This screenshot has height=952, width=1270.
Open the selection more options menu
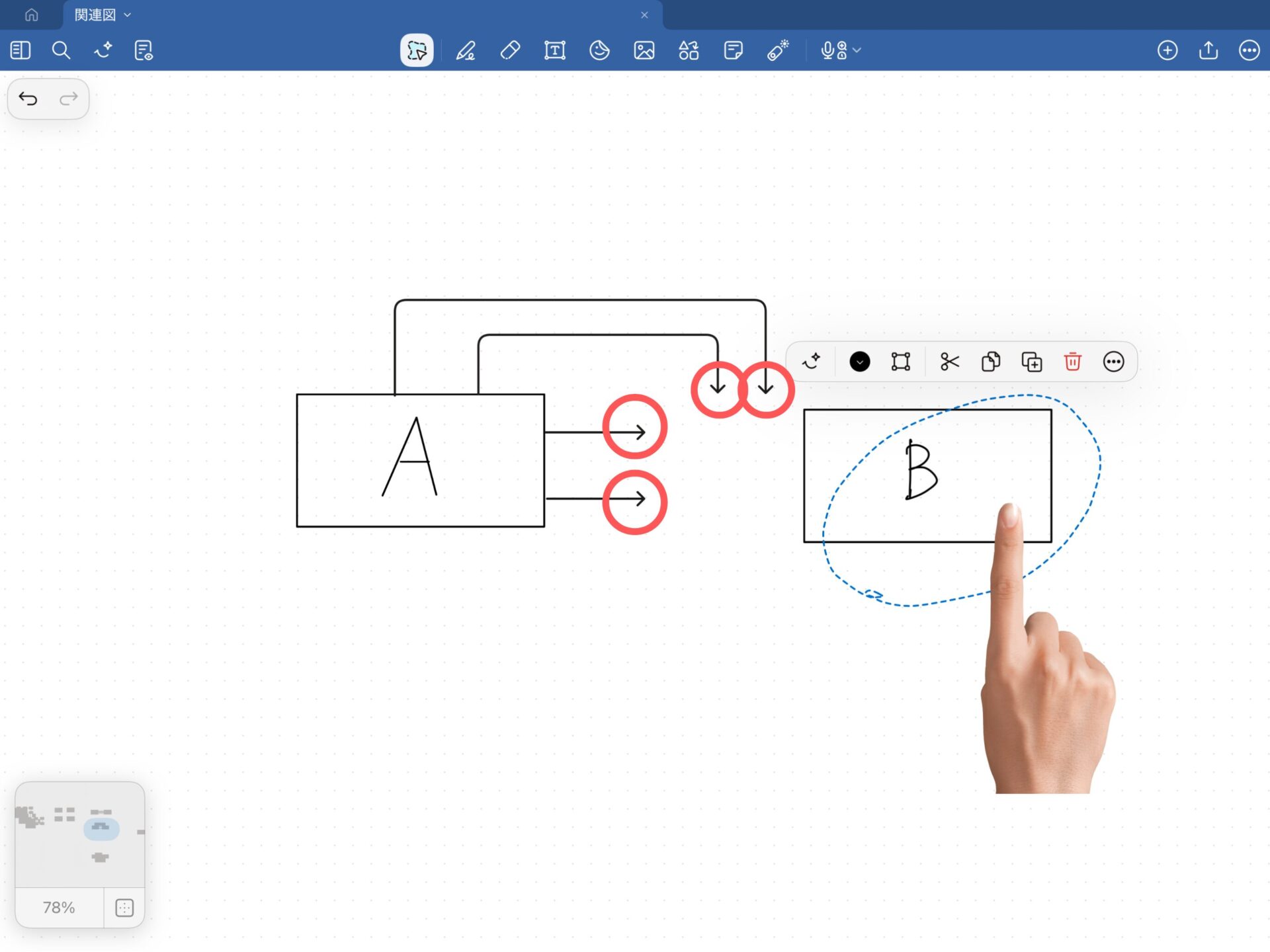coord(1113,362)
